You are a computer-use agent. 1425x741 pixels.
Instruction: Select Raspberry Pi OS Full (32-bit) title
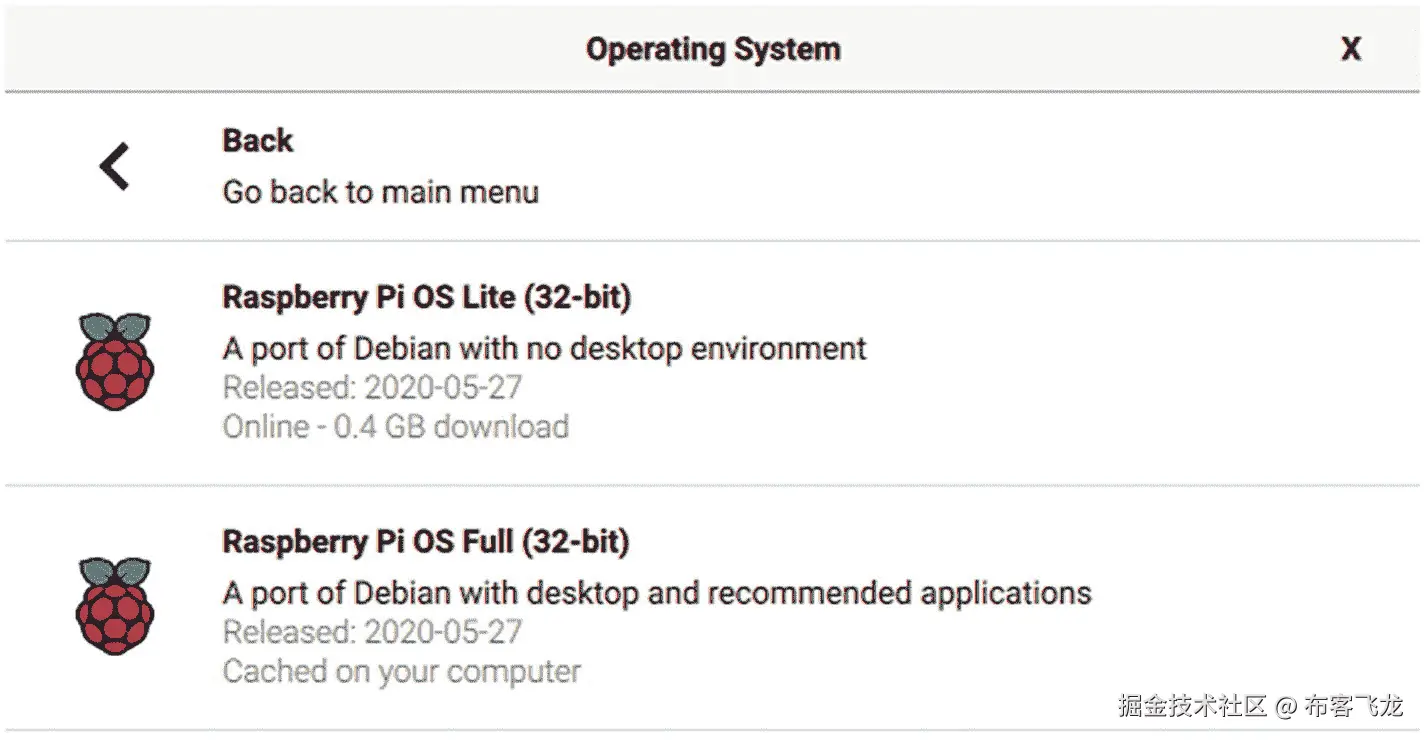(x=425, y=542)
